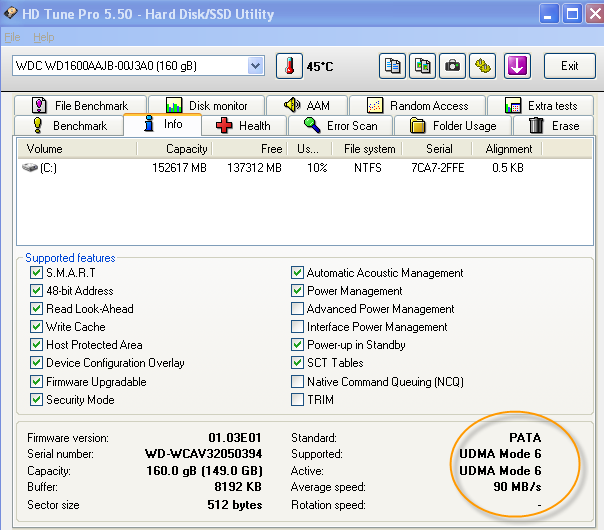This screenshot has width=604, height=530.
Task: Open the Help menu
Action: 44,37
